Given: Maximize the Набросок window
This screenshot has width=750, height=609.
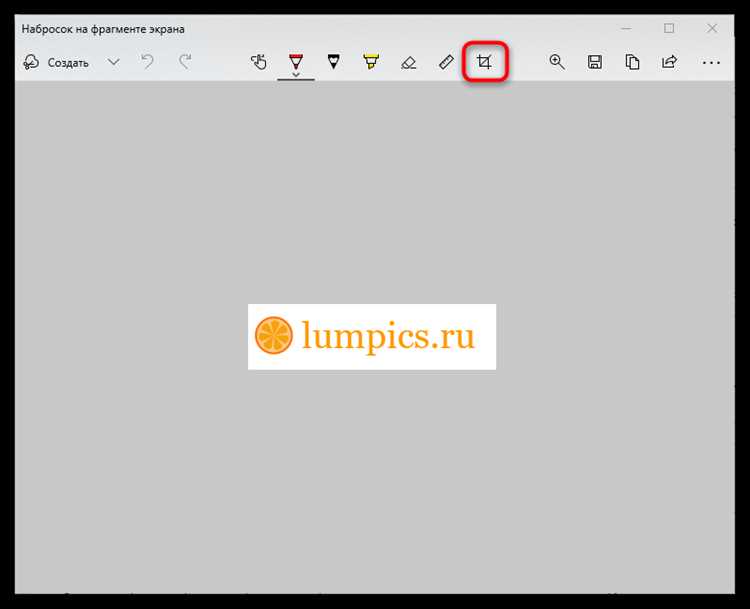Looking at the screenshot, I should click(x=669, y=29).
